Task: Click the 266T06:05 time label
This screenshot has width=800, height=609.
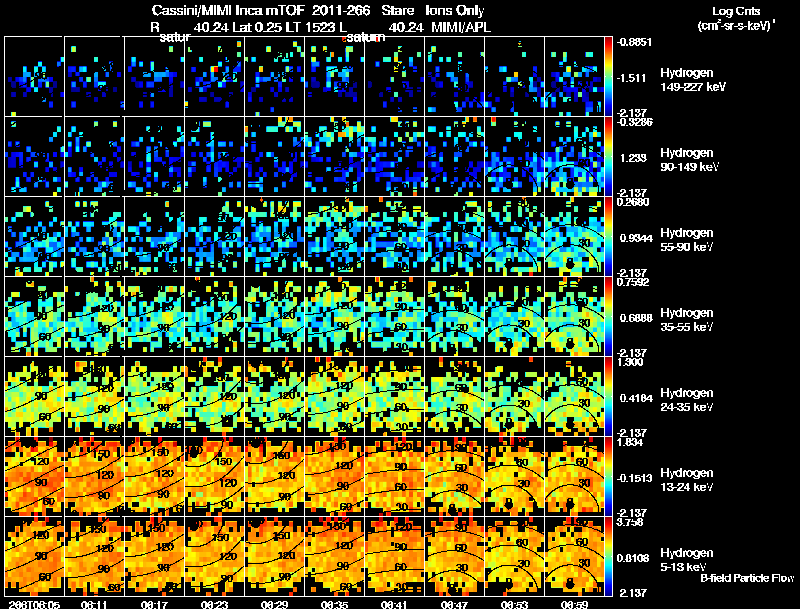Action: click(34, 604)
